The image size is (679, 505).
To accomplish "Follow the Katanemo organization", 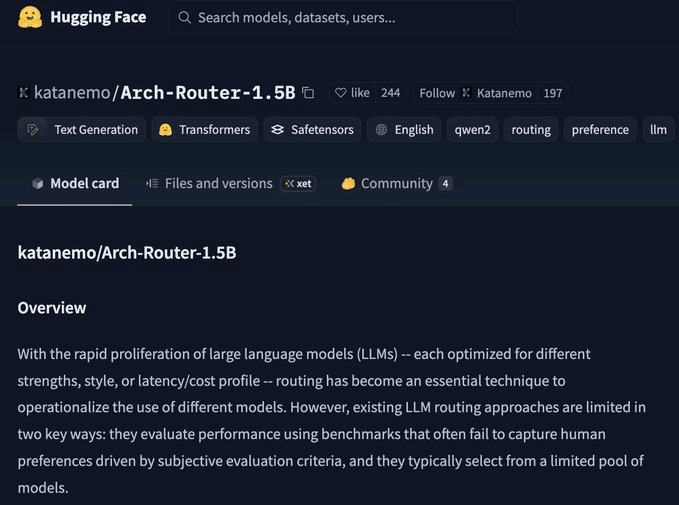I will [475, 93].
